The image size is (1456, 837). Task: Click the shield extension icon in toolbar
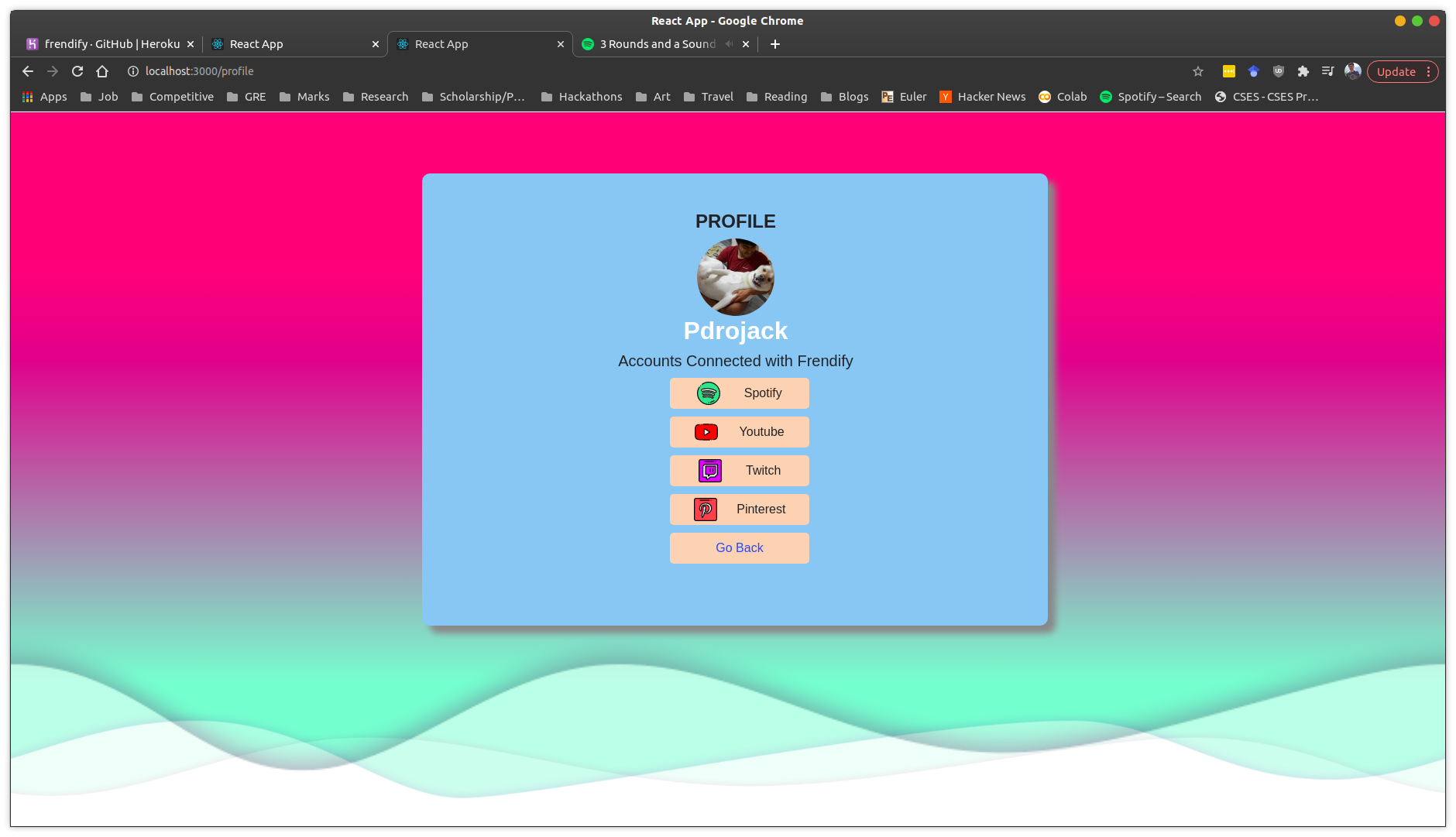pyautogui.click(x=1279, y=71)
